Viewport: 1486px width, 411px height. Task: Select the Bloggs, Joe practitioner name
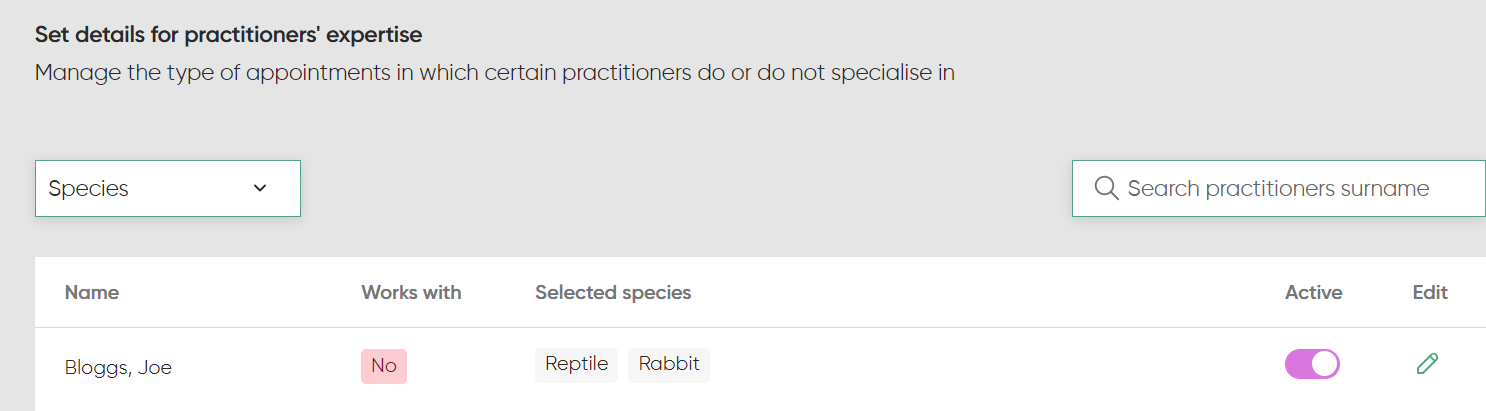click(x=118, y=367)
